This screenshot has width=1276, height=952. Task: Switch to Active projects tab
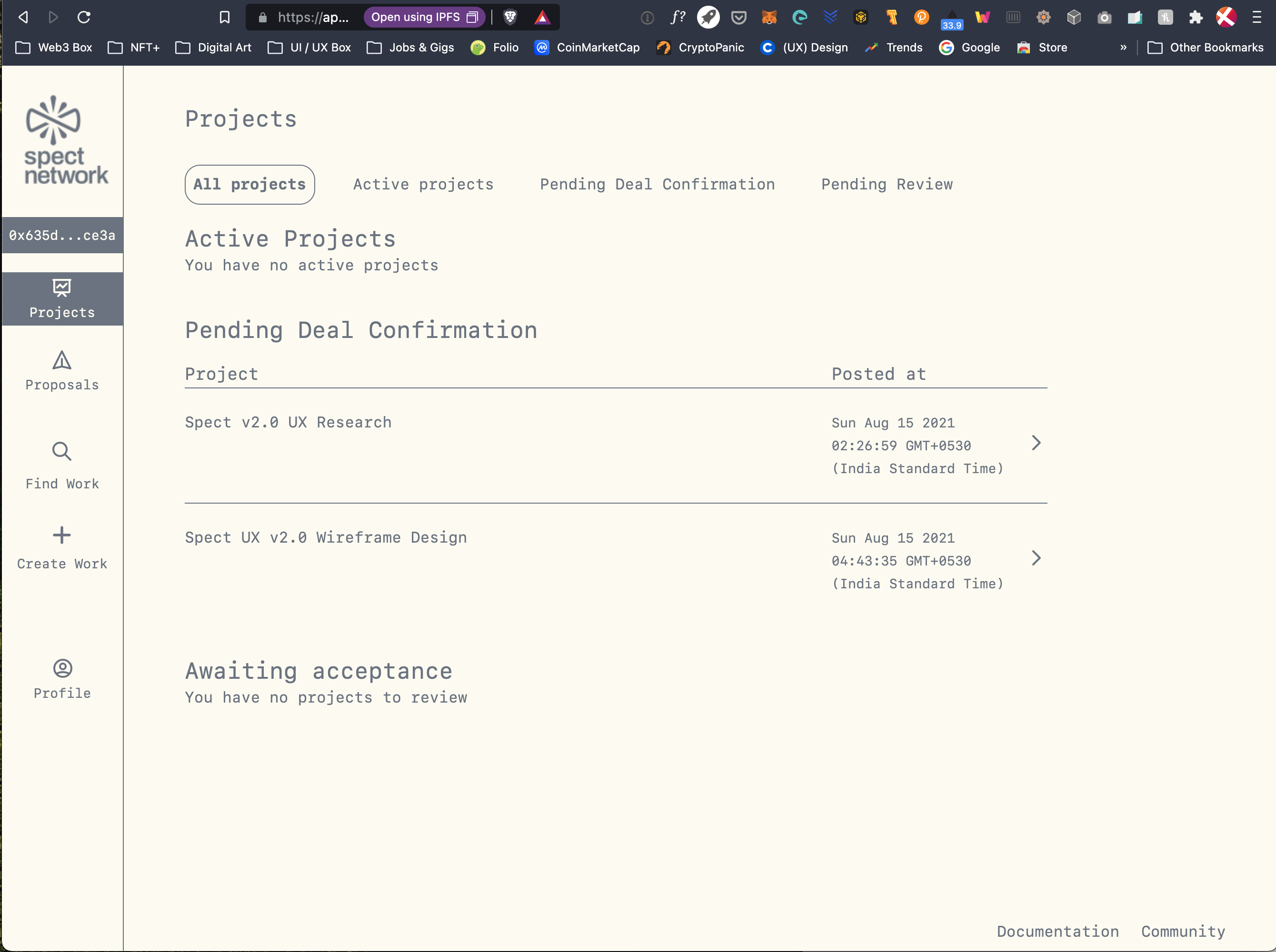(423, 184)
